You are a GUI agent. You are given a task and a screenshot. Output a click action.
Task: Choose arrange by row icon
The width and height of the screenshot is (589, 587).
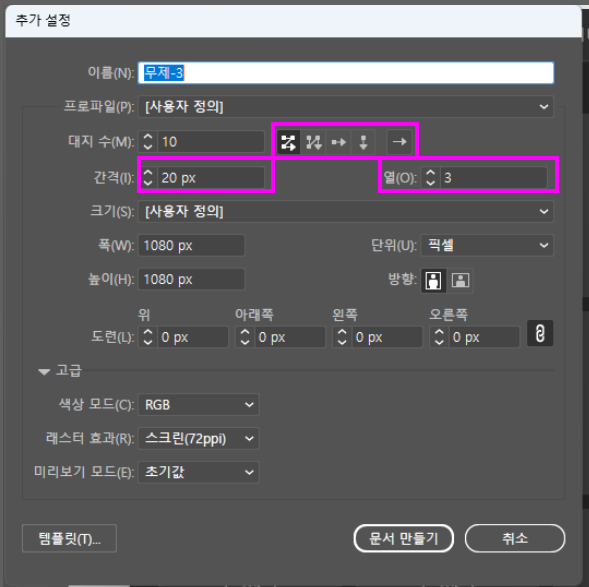click(x=338, y=142)
